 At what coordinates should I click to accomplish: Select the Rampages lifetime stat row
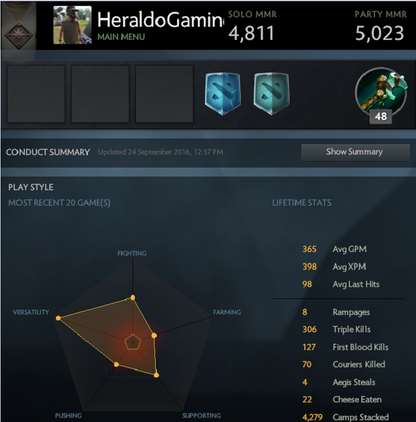tap(337, 312)
